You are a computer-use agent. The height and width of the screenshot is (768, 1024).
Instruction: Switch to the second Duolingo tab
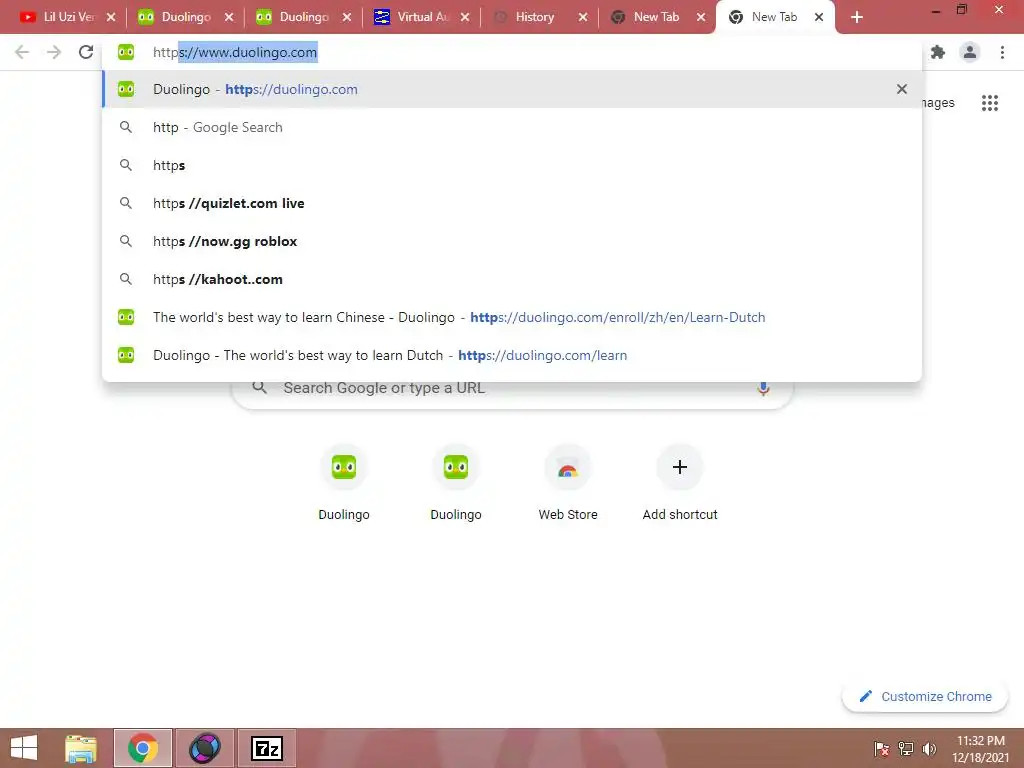[x=304, y=17]
